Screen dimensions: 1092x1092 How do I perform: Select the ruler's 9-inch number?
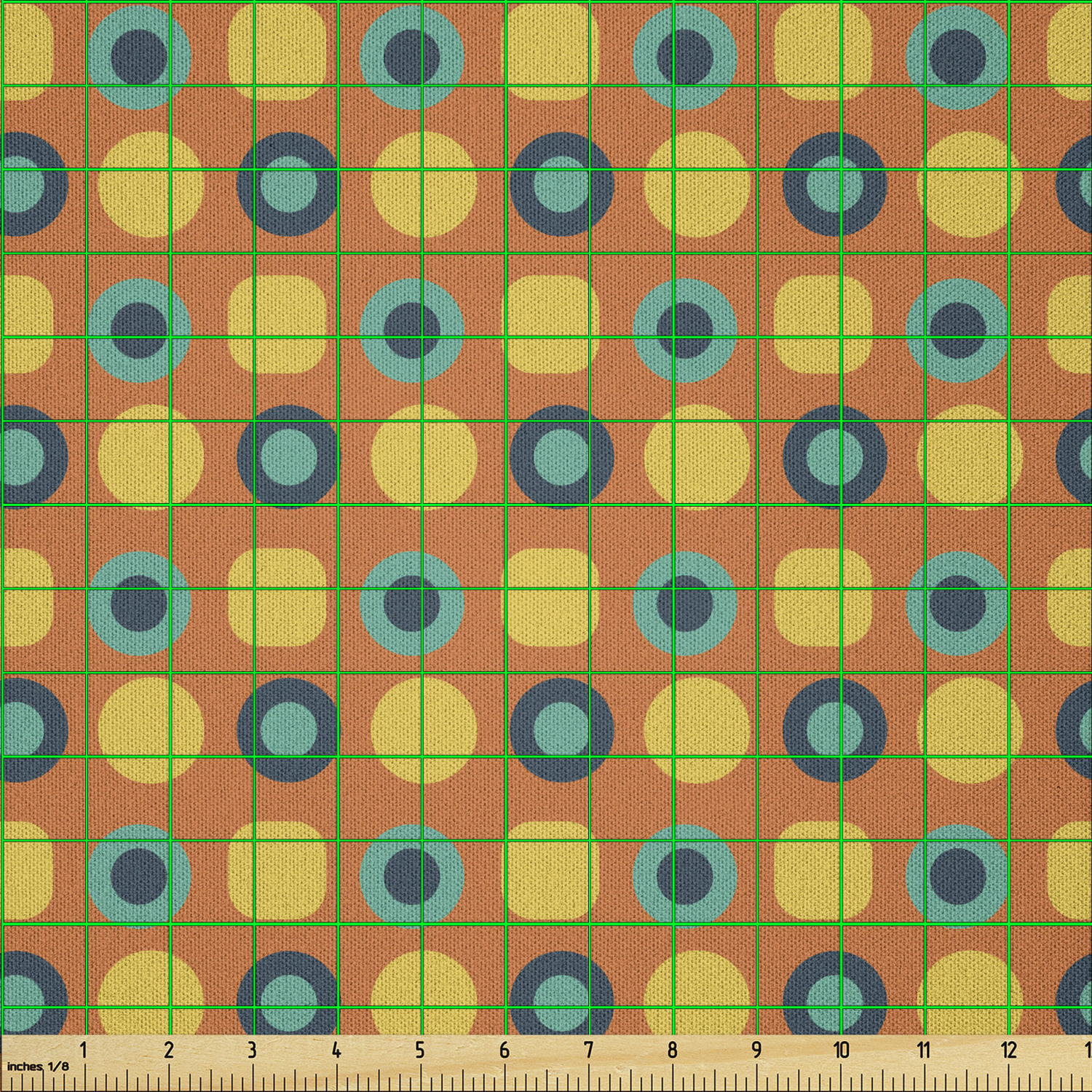pos(756,1050)
